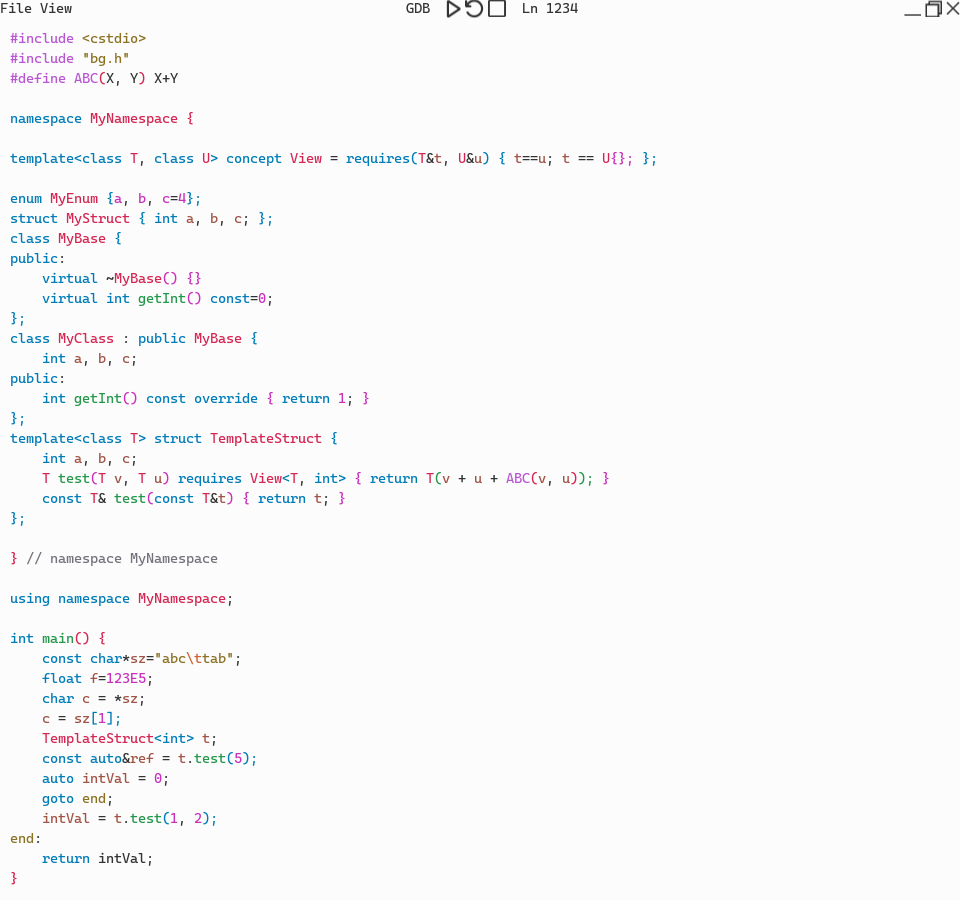Place cursor on the #include <cstdio> line
The width and height of the screenshot is (960, 900).
(x=78, y=38)
